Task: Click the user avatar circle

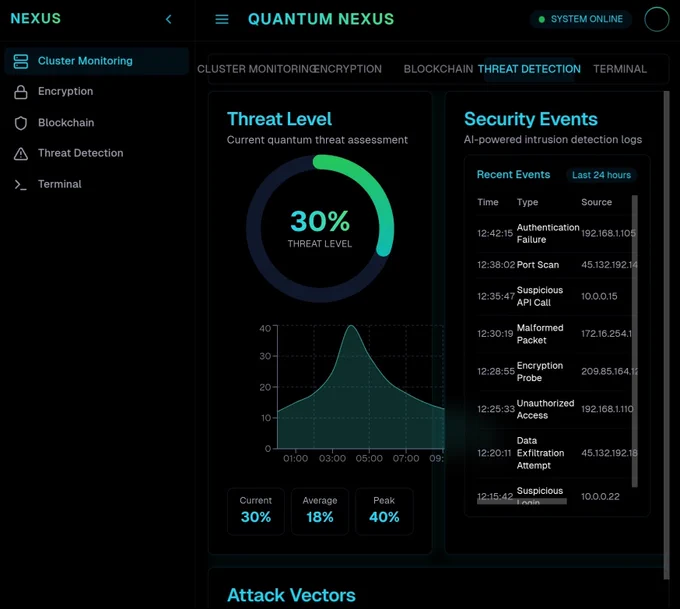Action: point(657,19)
